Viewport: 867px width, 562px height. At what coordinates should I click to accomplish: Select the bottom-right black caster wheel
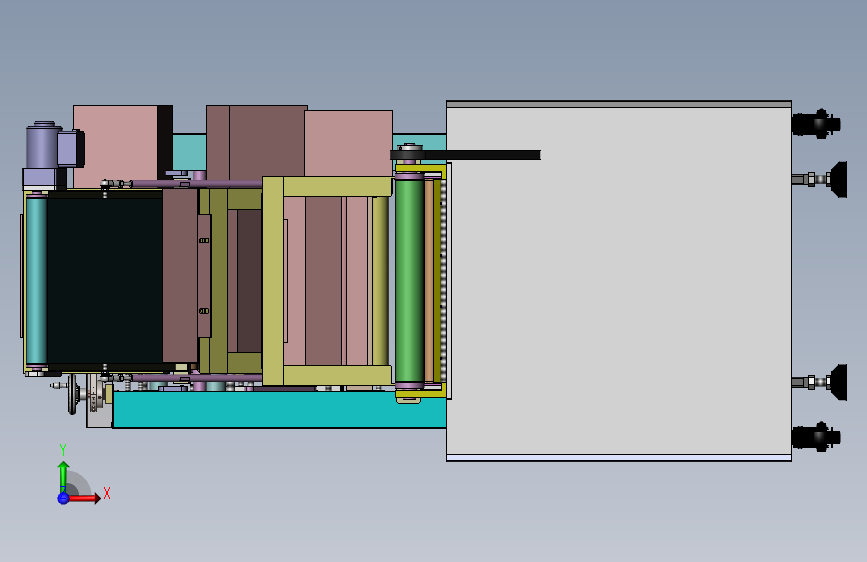coord(816,438)
